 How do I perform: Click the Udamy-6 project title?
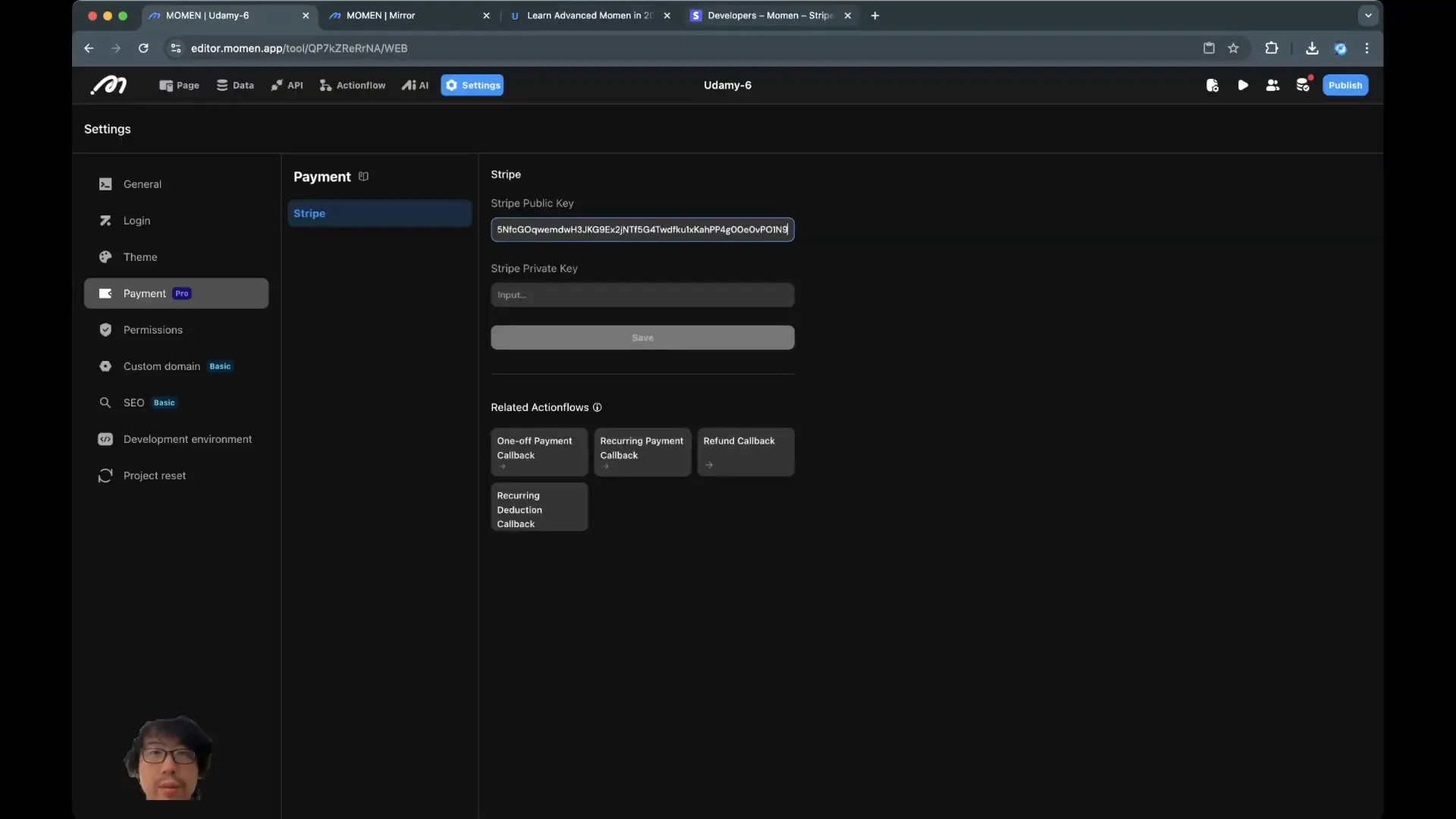(727, 85)
